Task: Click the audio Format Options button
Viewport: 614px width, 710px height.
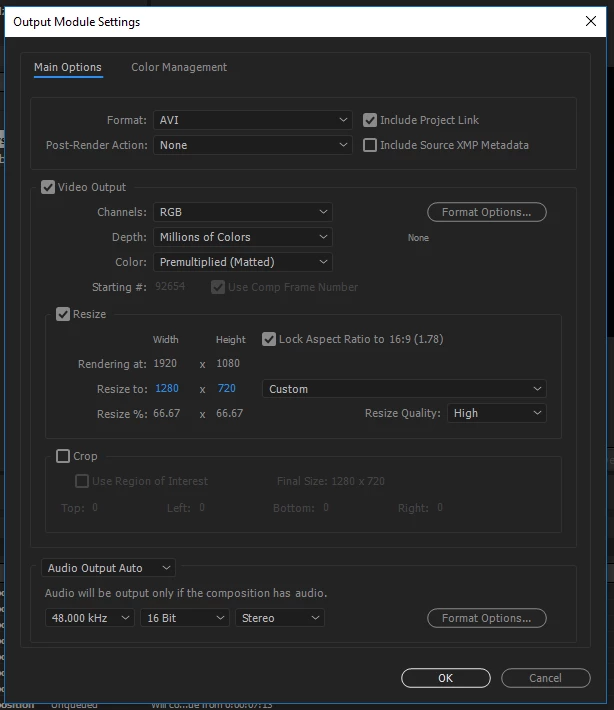Action: 487,618
